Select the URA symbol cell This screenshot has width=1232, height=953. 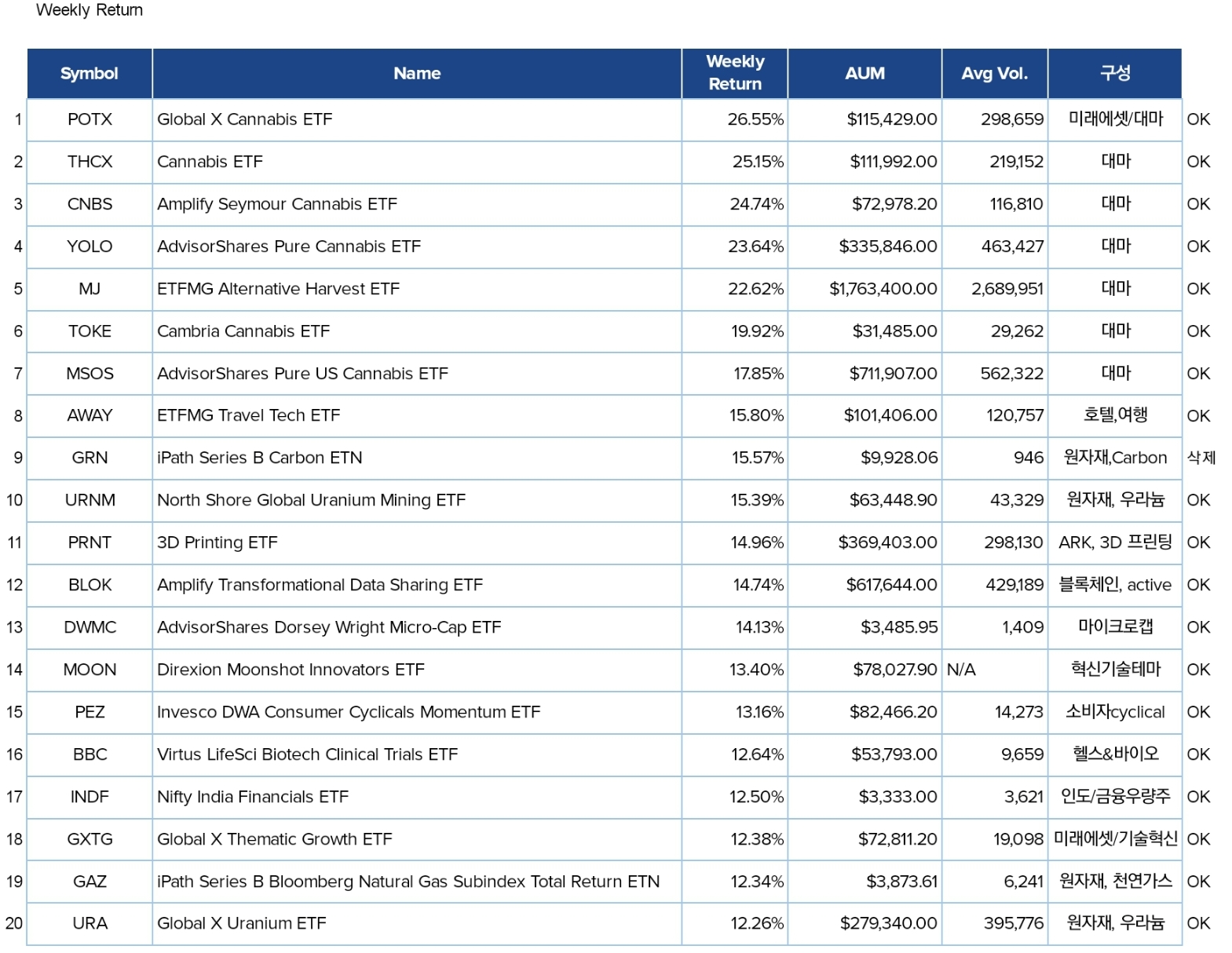click(90, 923)
